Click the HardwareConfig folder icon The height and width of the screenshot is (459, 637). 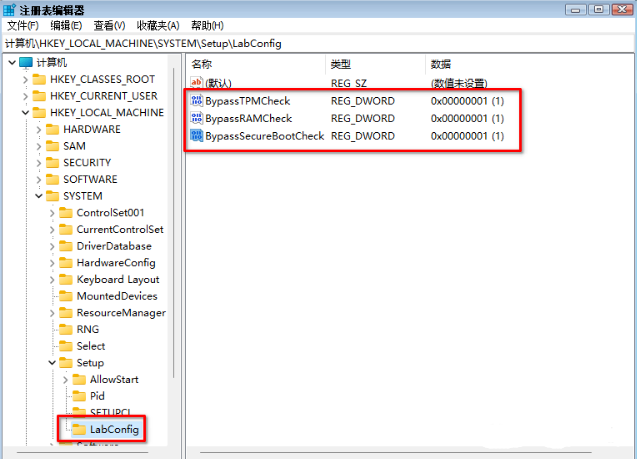pos(66,263)
